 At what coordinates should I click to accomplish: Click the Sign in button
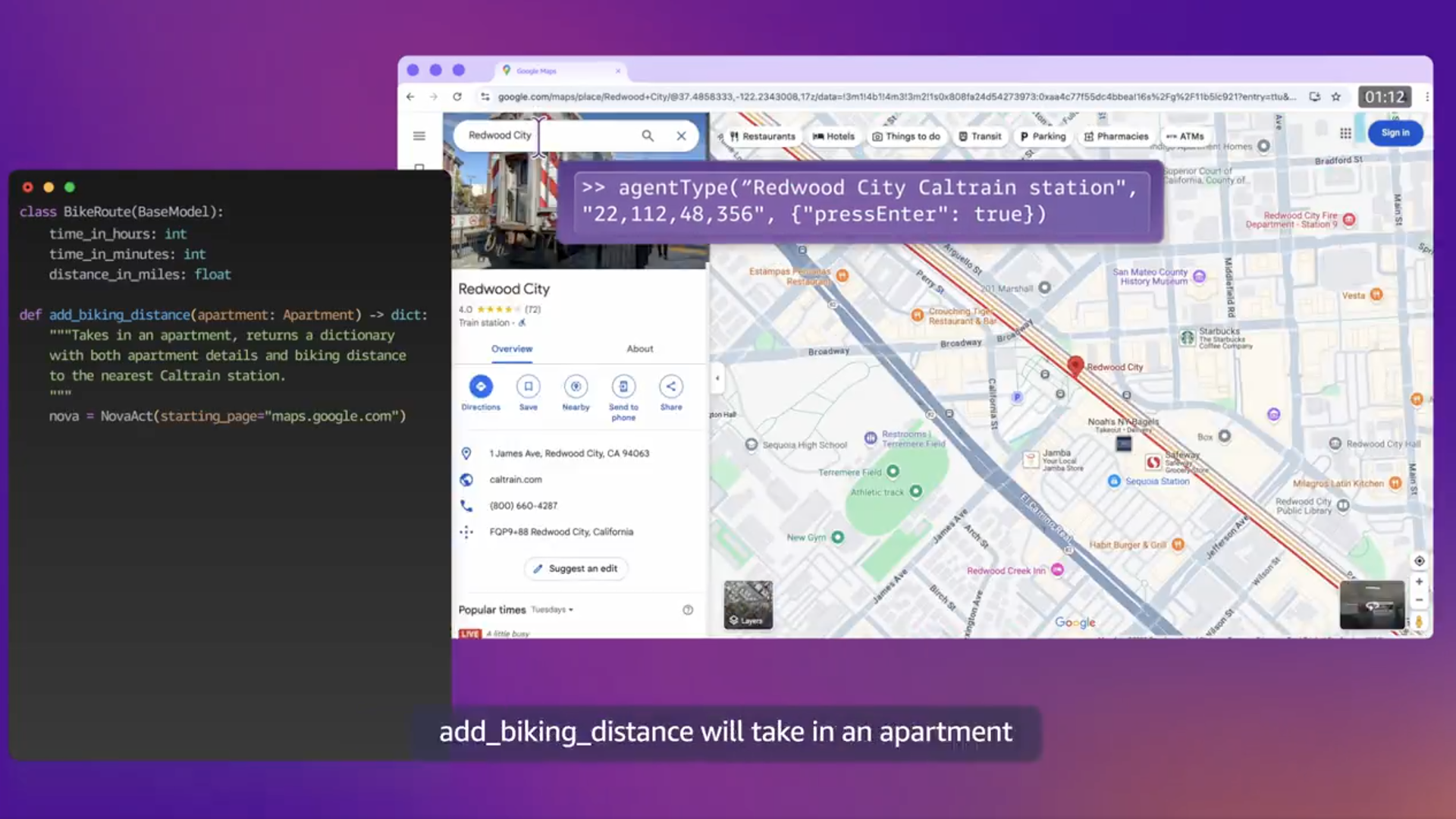(x=1395, y=133)
